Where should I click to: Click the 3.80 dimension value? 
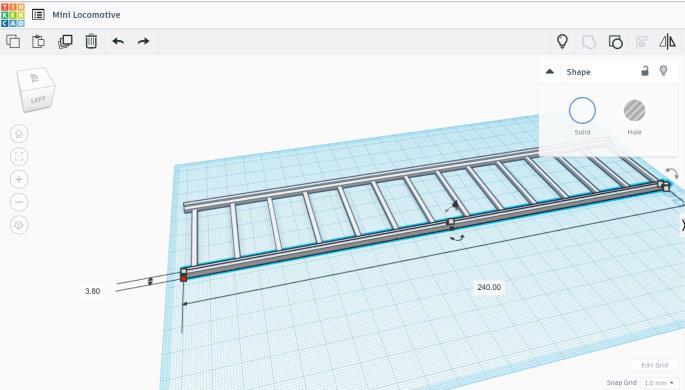(92, 291)
